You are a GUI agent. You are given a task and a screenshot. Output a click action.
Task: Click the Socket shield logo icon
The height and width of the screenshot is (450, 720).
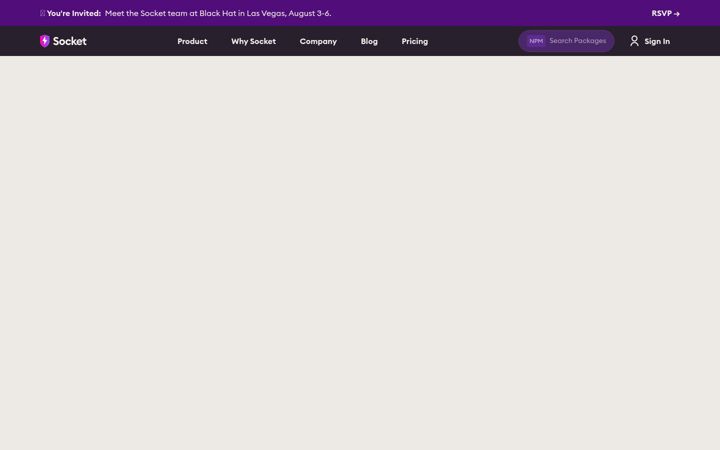(45, 41)
